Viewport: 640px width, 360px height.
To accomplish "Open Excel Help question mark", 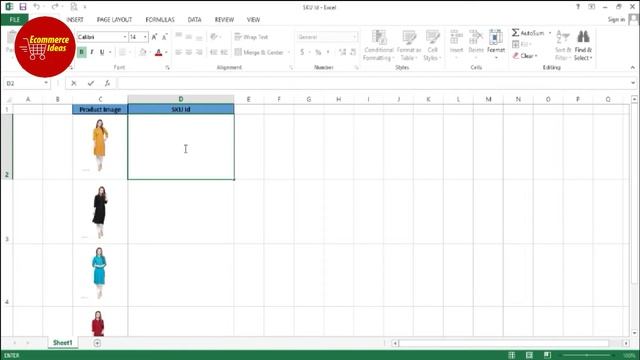I will pyautogui.click(x=578, y=7).
